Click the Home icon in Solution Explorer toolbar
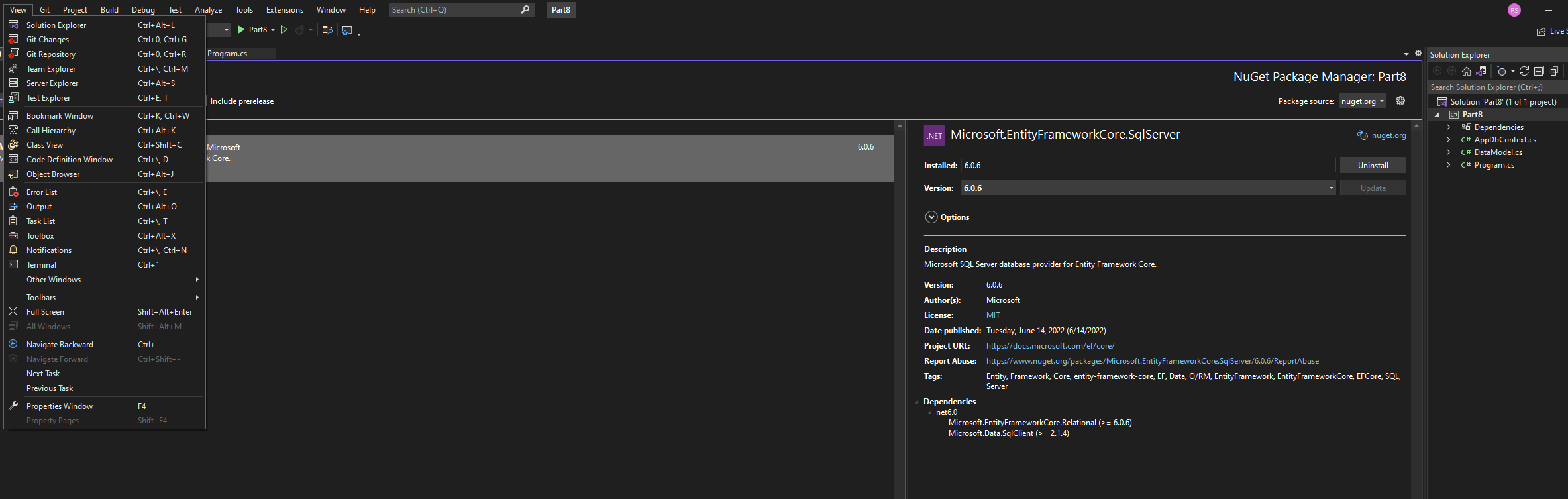Screen dimensions: 1568x499 click(x=1467, y=71)
